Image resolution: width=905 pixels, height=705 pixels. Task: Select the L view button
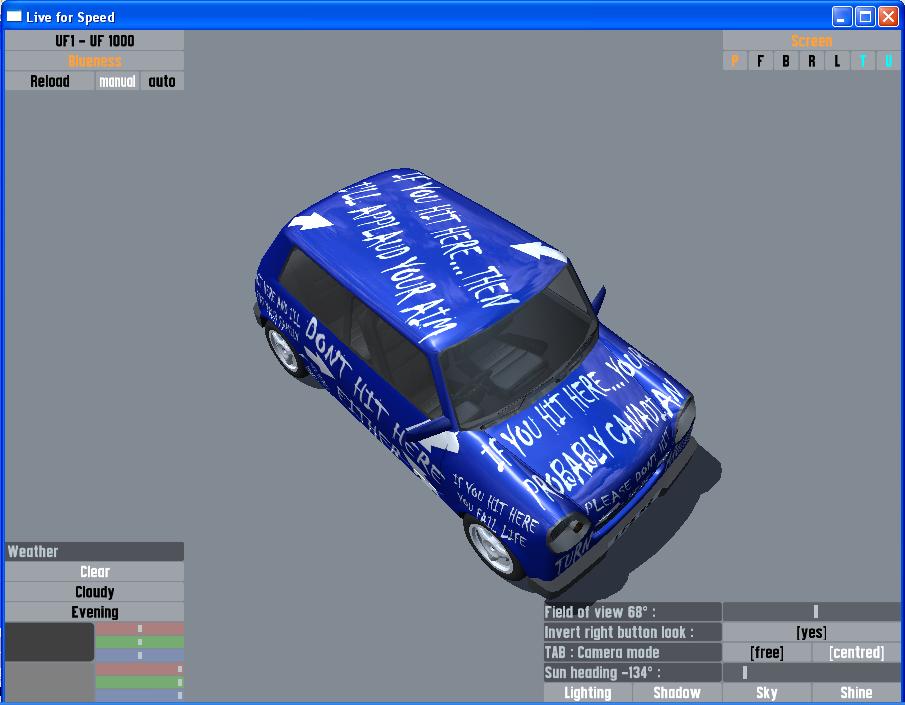pyautogui.click(x=837, y=61)
